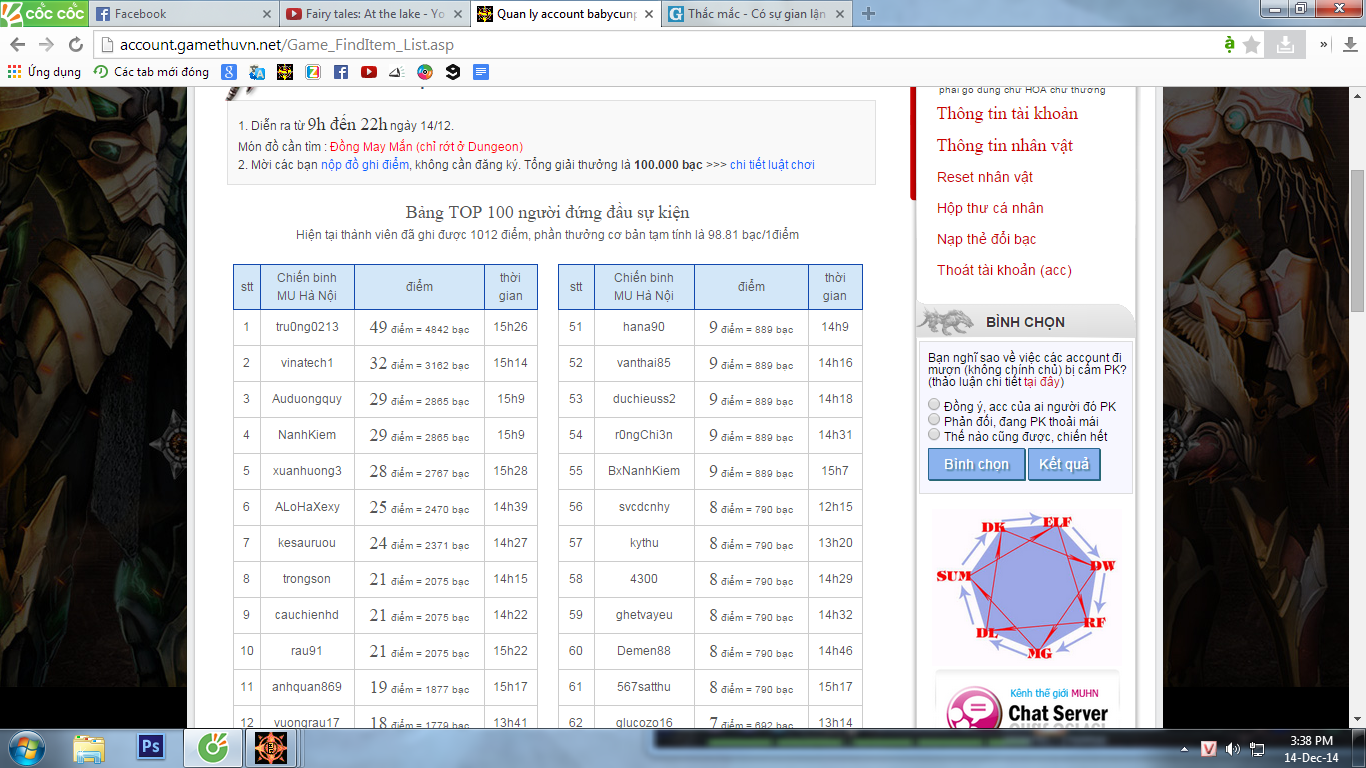The image size is (1366, 768).
Task: Open a new tab with the plus button
Action: pos(868,13)
